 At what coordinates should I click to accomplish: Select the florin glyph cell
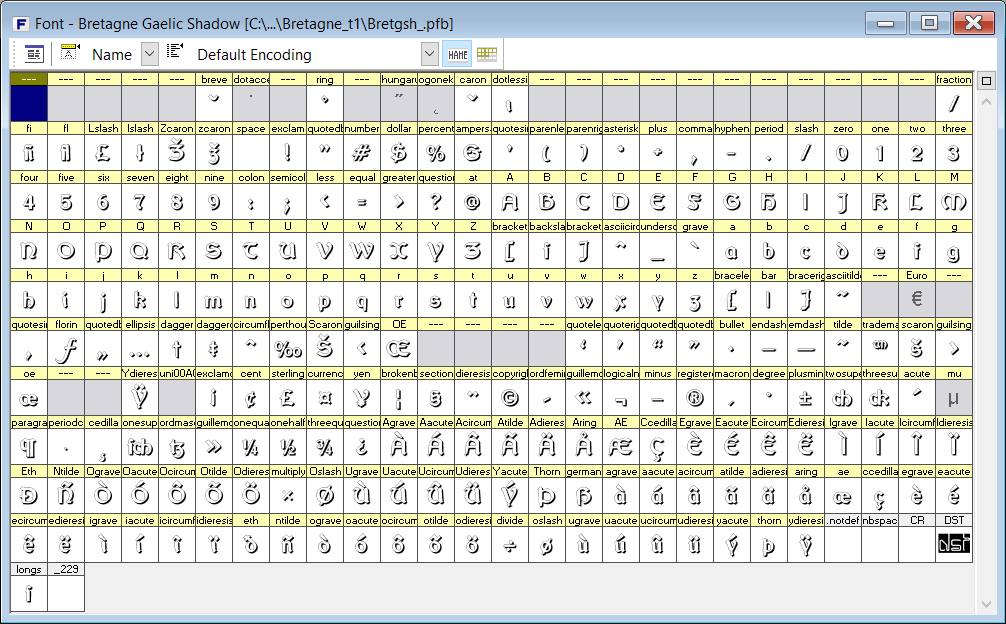coord(65,349)
